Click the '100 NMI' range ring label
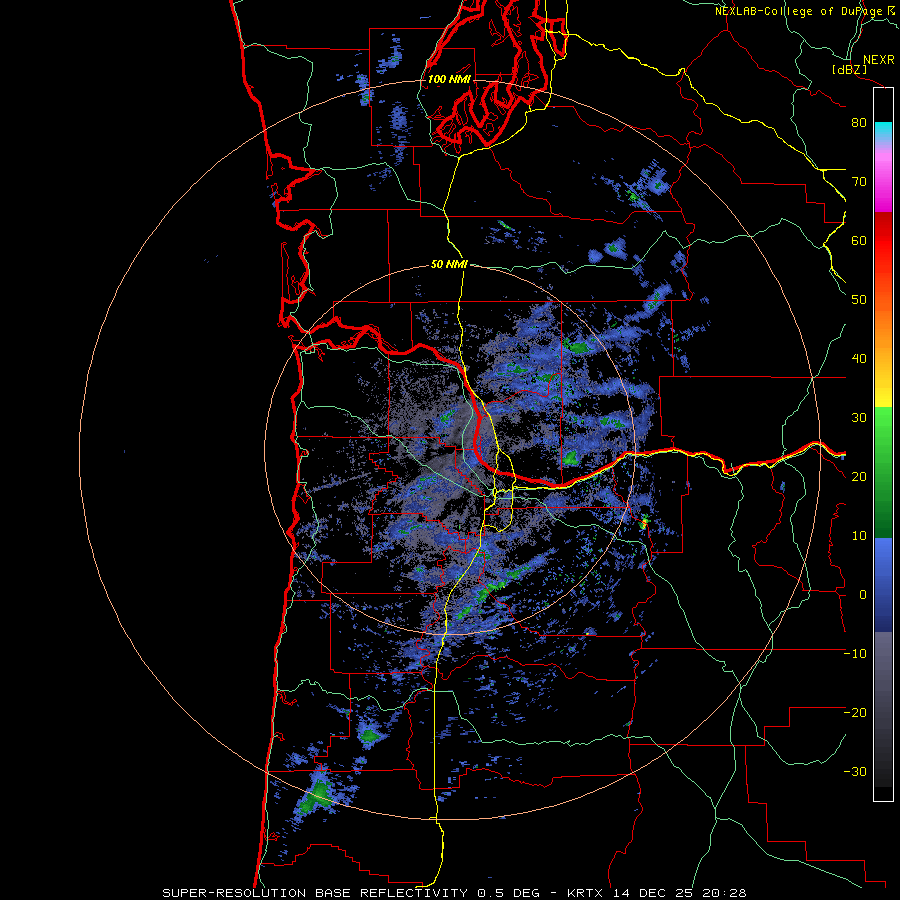This screenshot has width=900, height=900. coord(449,79)
